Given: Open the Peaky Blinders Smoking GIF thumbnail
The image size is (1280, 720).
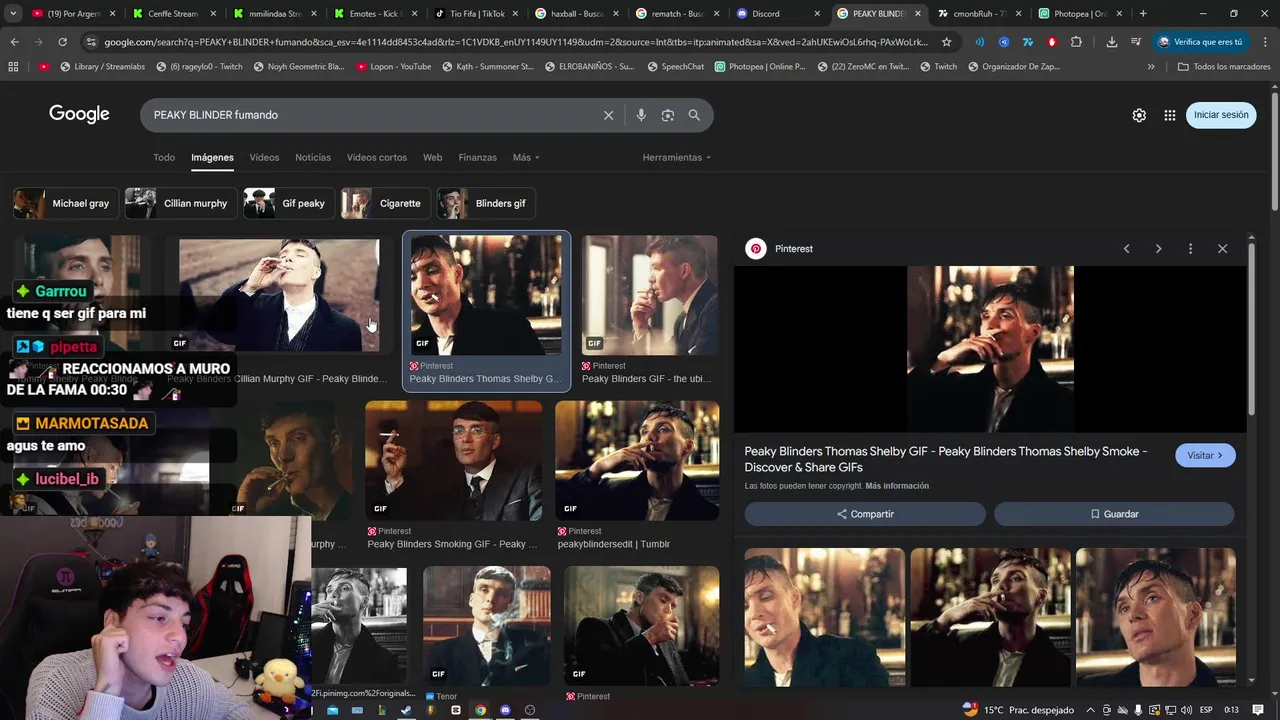Looking at the screenshot, I should (454, 461).
